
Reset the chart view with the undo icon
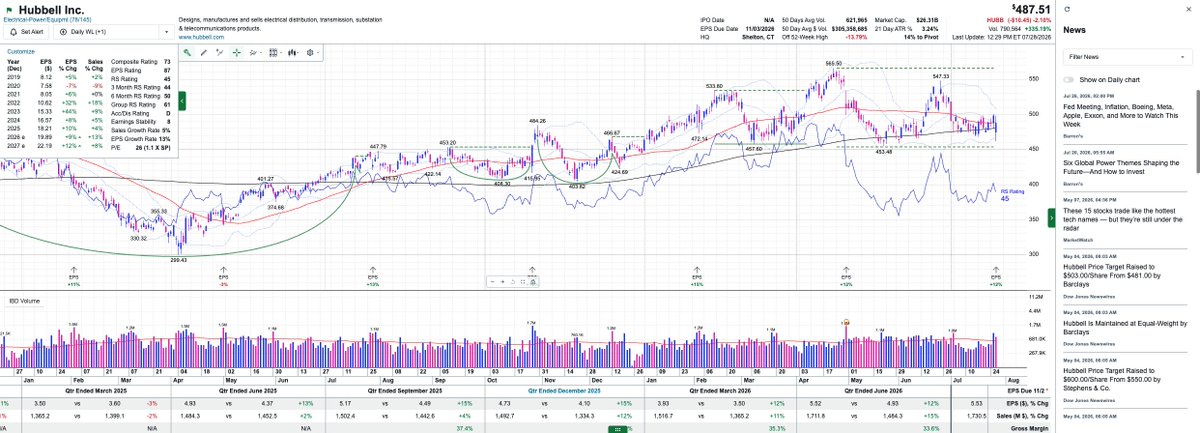point(513,282)
